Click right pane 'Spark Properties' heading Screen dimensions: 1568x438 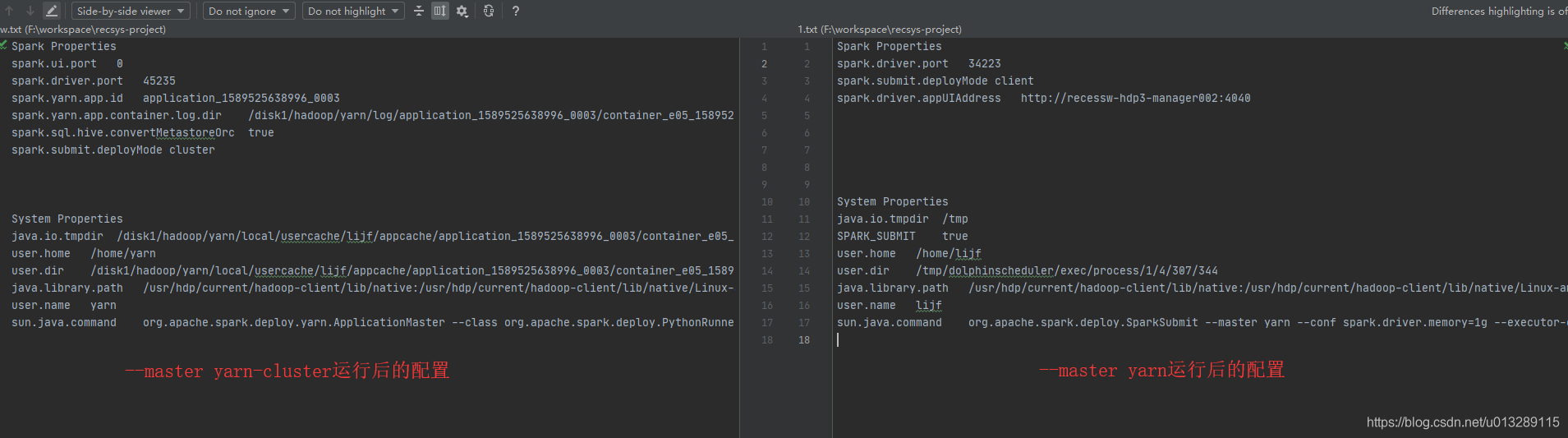point(890,46)
